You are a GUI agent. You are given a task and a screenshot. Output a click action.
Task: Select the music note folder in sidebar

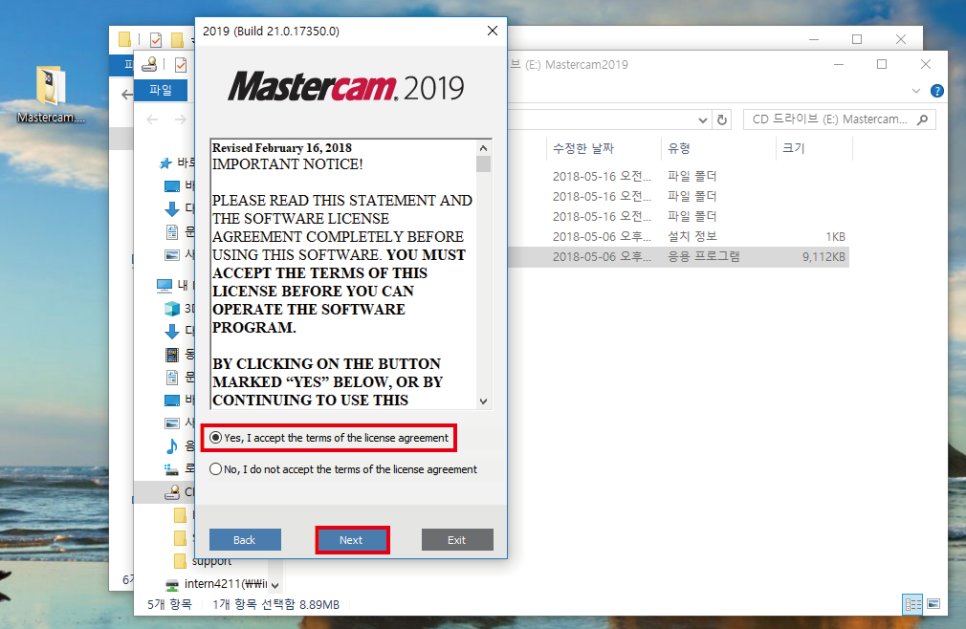(x=172, y=446)
